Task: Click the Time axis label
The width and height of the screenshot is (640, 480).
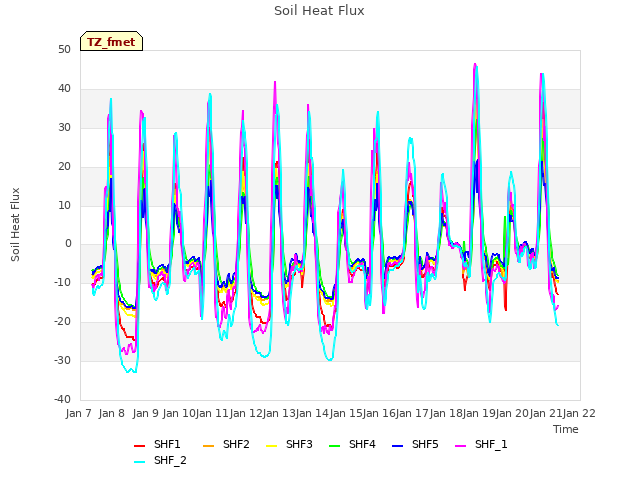Action: coord(566,429)
